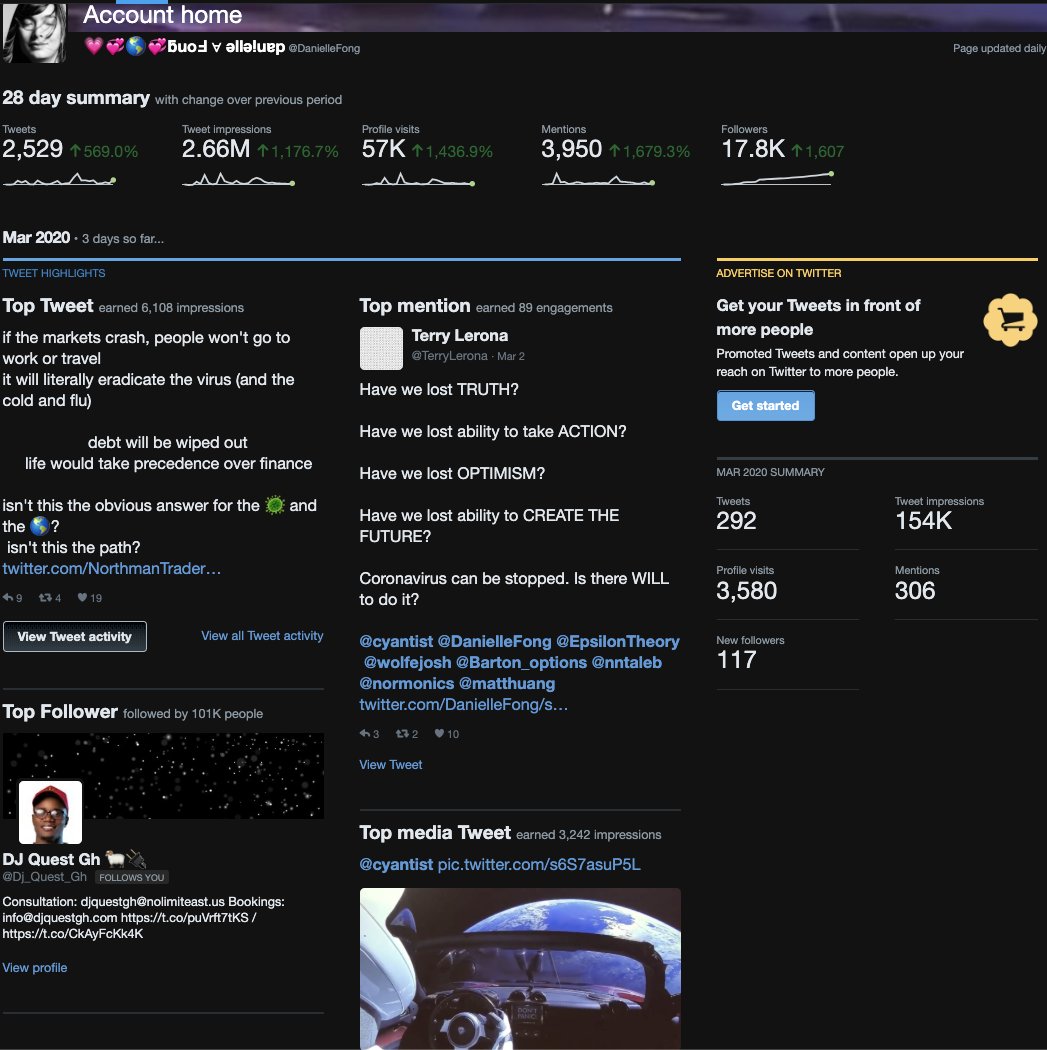
Task: Click the Tweet impressions sparkline chart
Action: [x=238, y=179]
